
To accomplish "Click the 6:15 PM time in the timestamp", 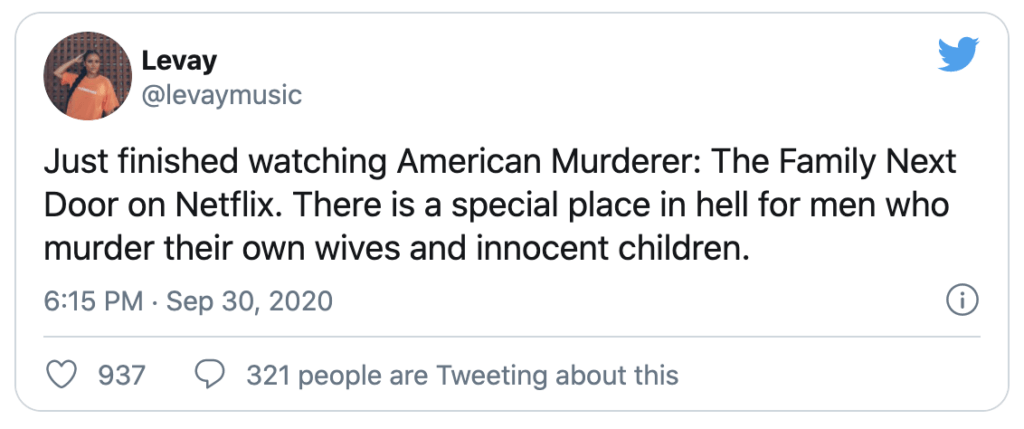I will pyautogui.click(x=93, y=301).
